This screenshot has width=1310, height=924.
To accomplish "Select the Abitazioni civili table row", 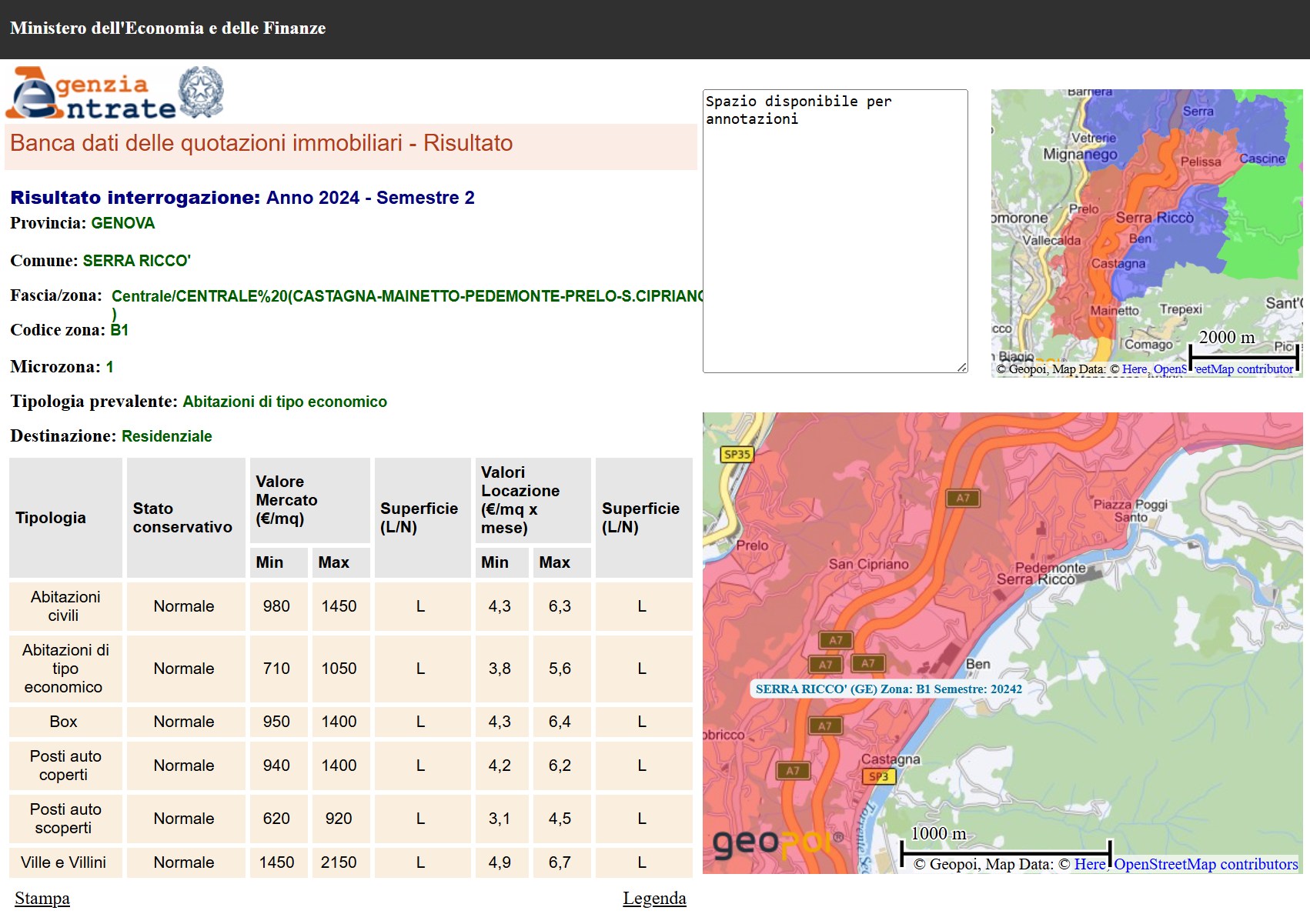I will [x=65, y=606].
